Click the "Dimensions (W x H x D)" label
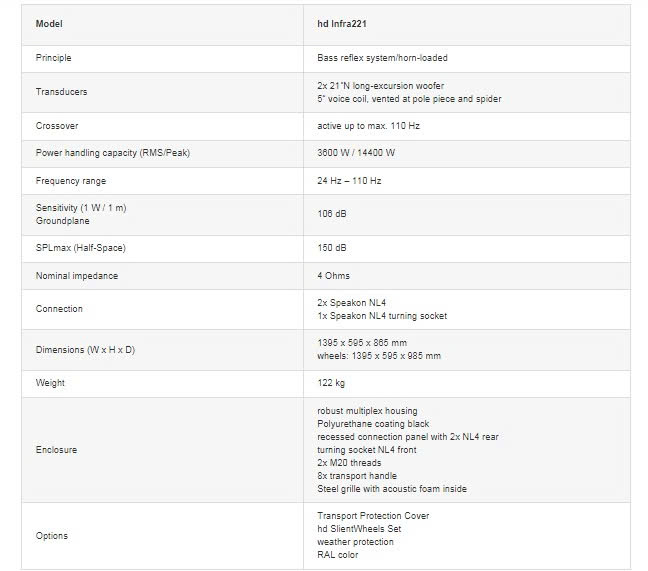648x571 pixels. 85,349
